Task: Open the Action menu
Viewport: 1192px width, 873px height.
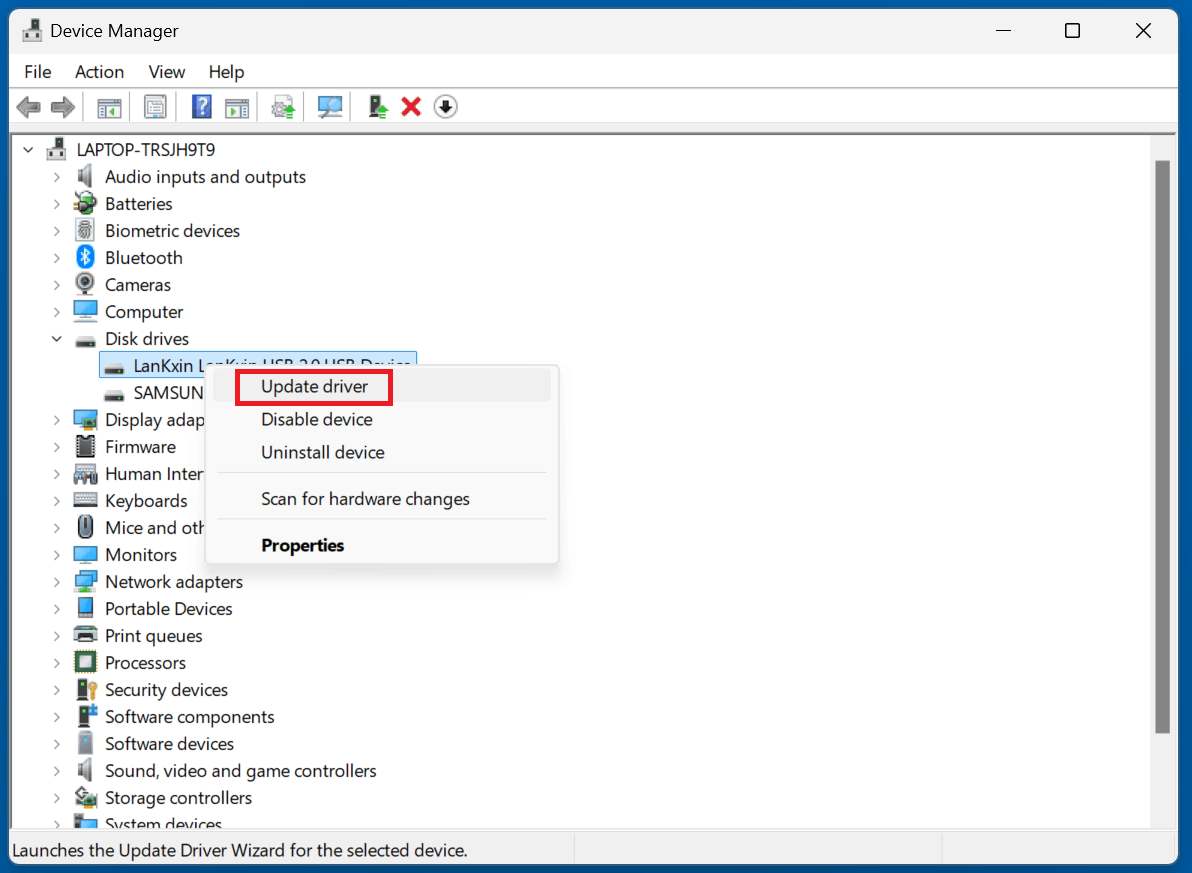Action: coord(99,71)
